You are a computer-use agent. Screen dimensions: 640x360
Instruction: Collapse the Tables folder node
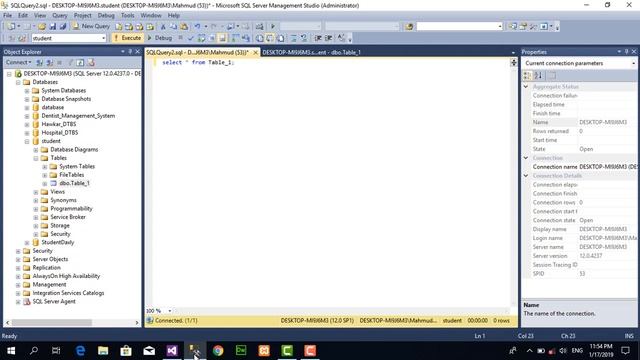click(x=36, y=158)
